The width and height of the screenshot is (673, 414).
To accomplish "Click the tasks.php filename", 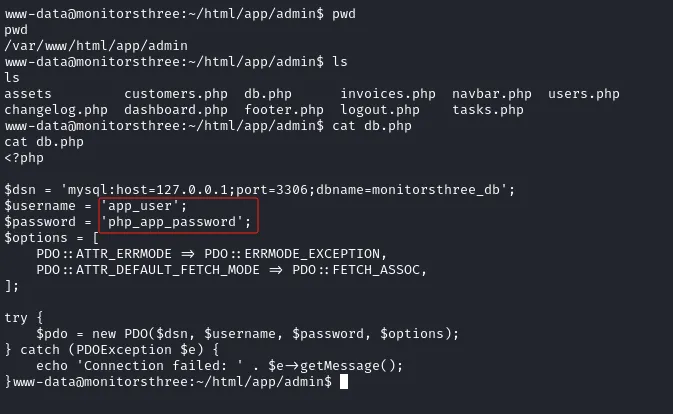I will pos(488,110).
